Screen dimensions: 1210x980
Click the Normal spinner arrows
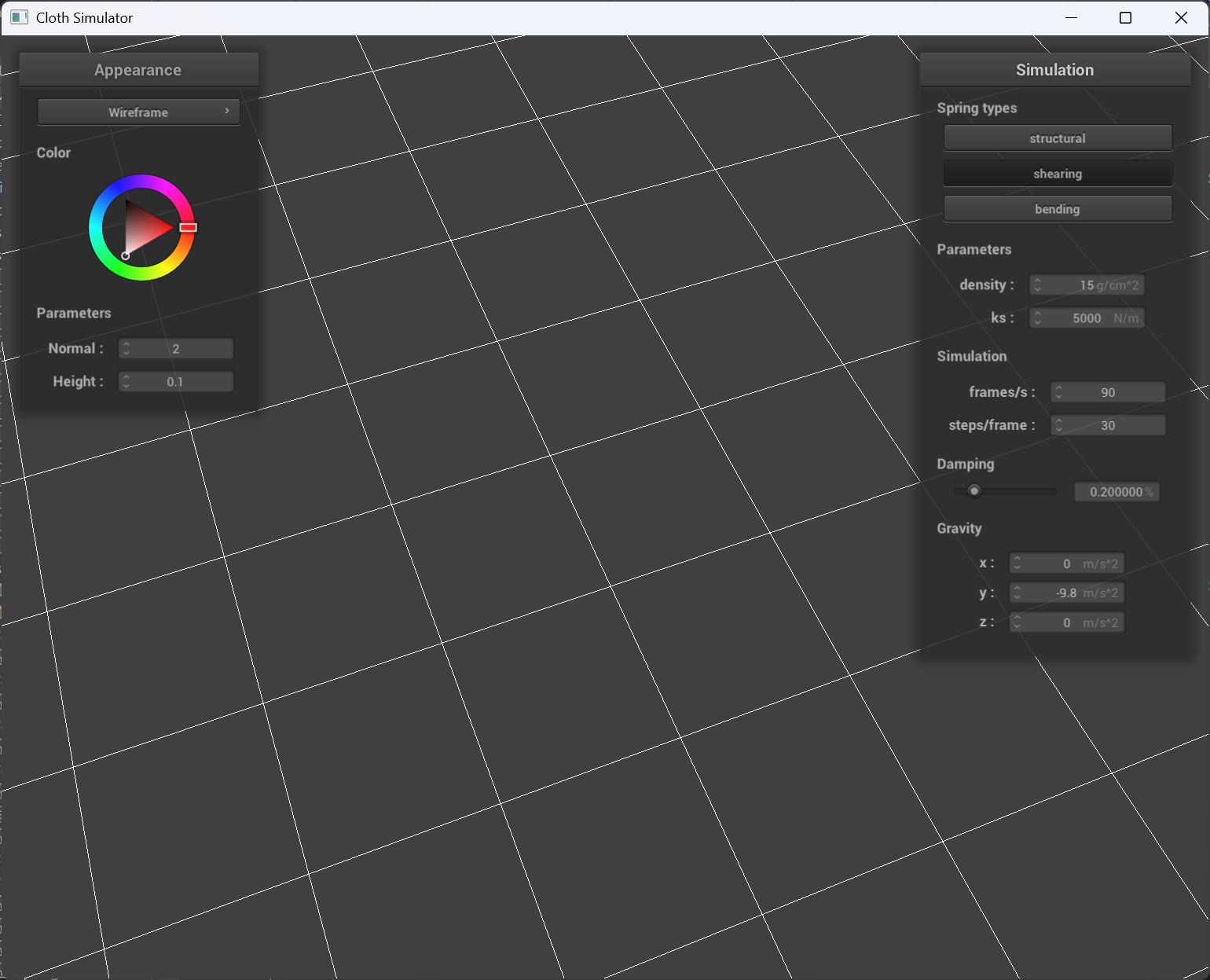pos(126,348)
